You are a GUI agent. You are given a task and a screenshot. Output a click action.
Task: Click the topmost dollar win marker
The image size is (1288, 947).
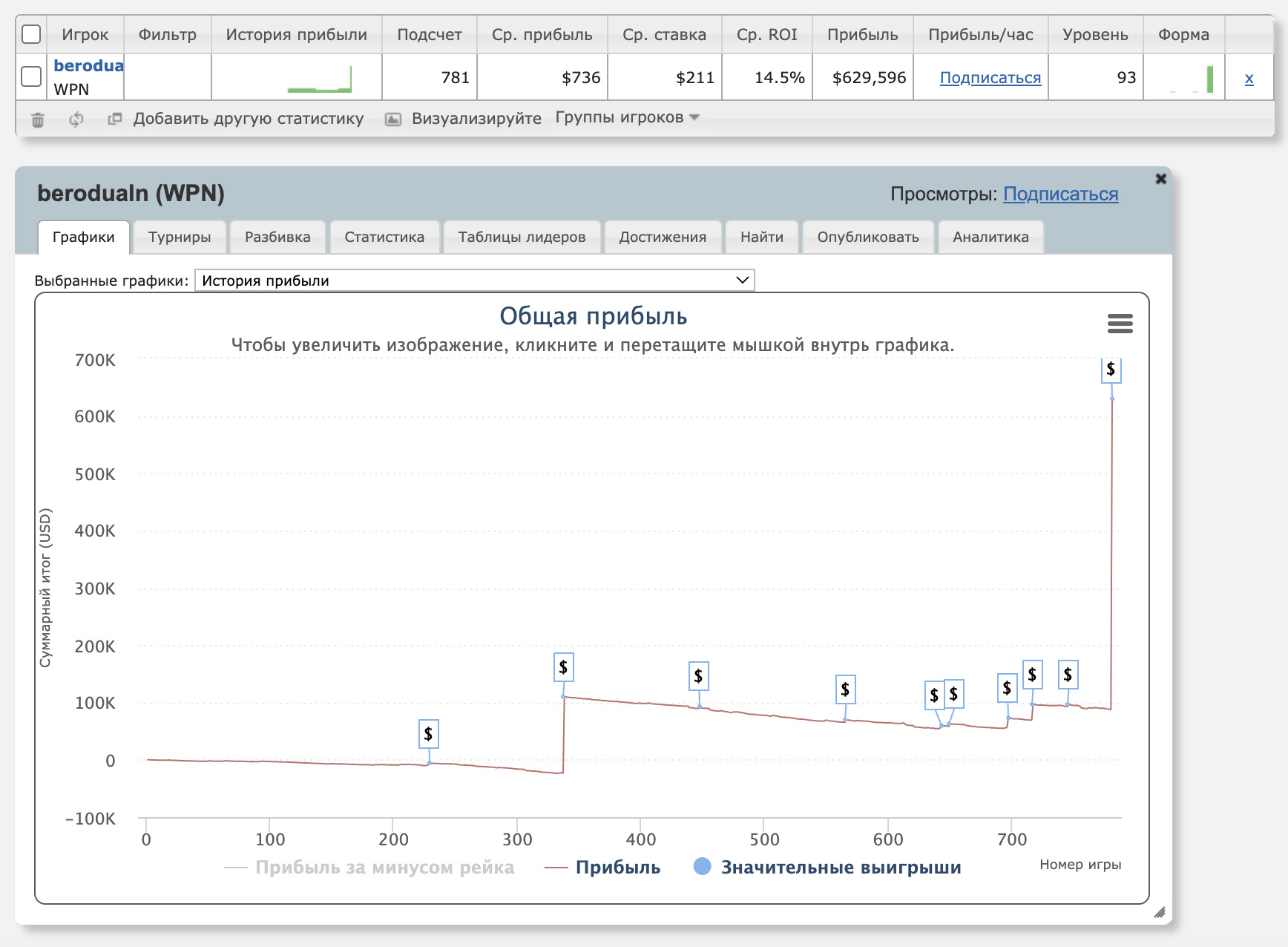click(1111, 370)
